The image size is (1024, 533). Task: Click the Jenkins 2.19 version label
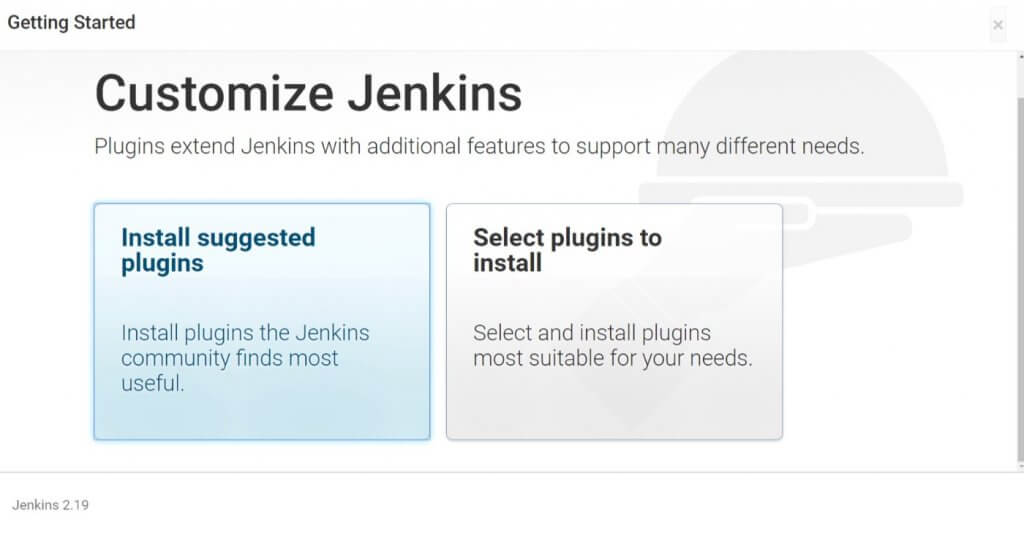tap(50, 505)
